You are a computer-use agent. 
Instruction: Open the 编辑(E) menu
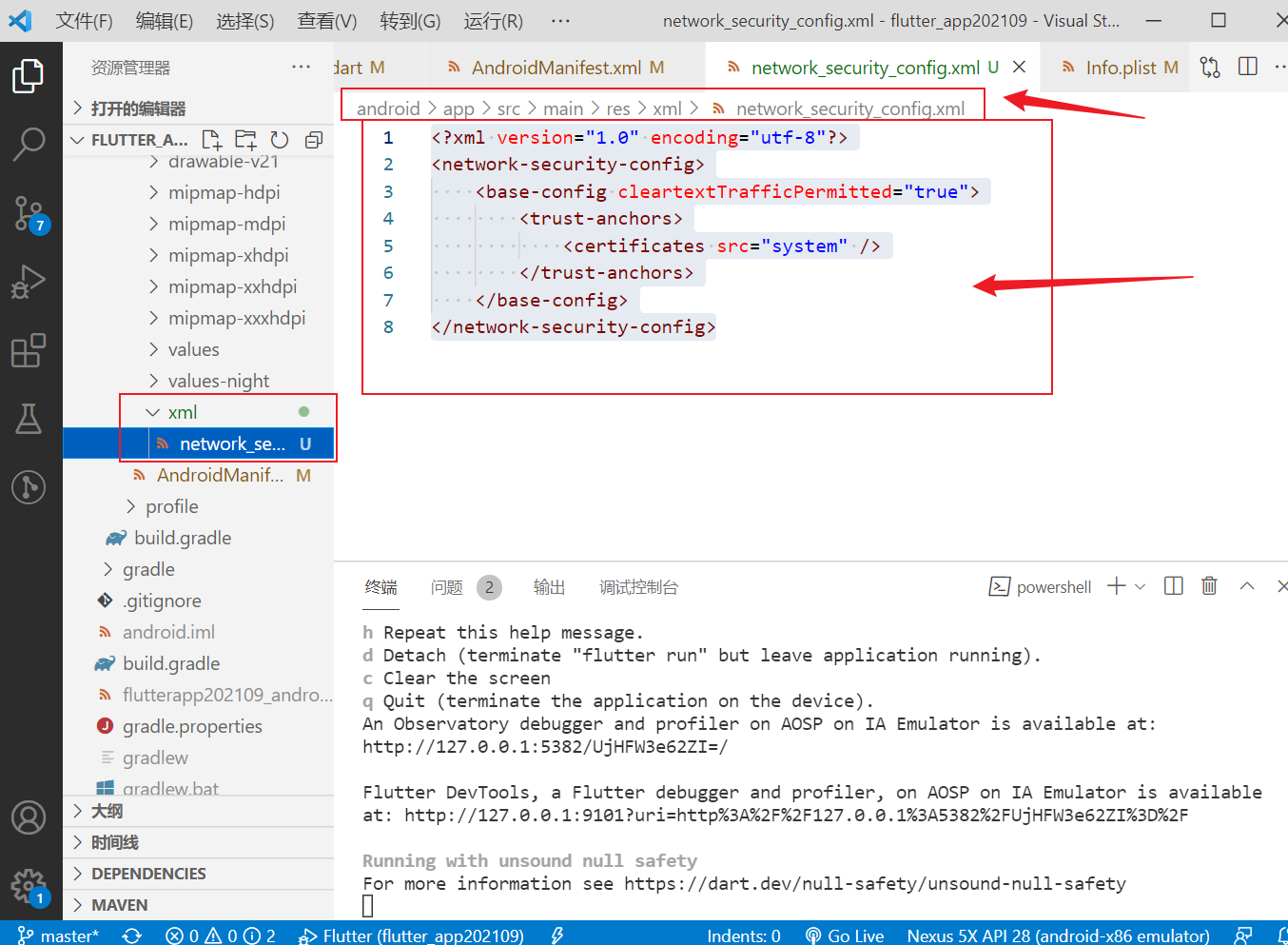click(x=165, y=21)
